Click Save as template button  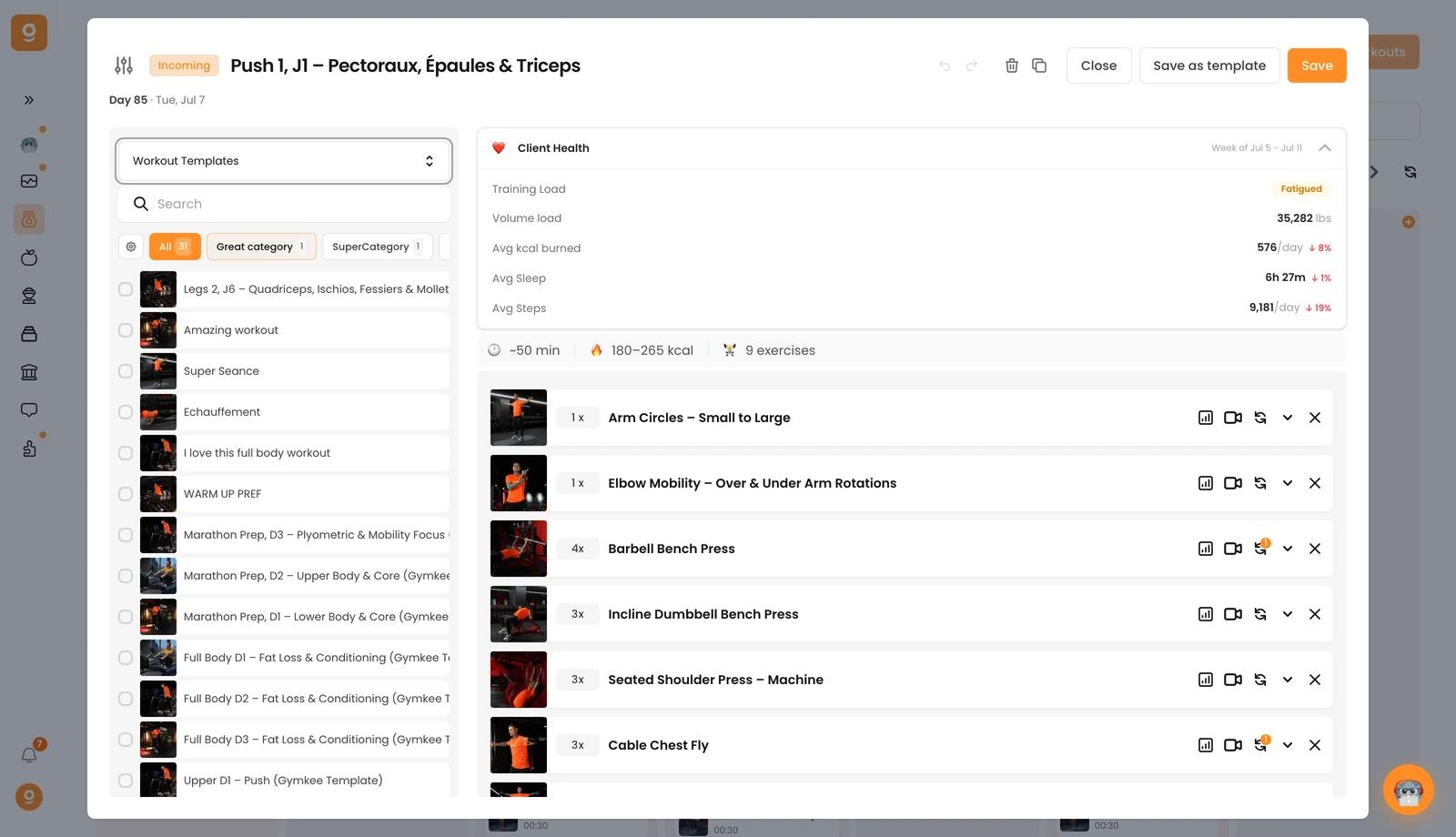point(1209,66)
